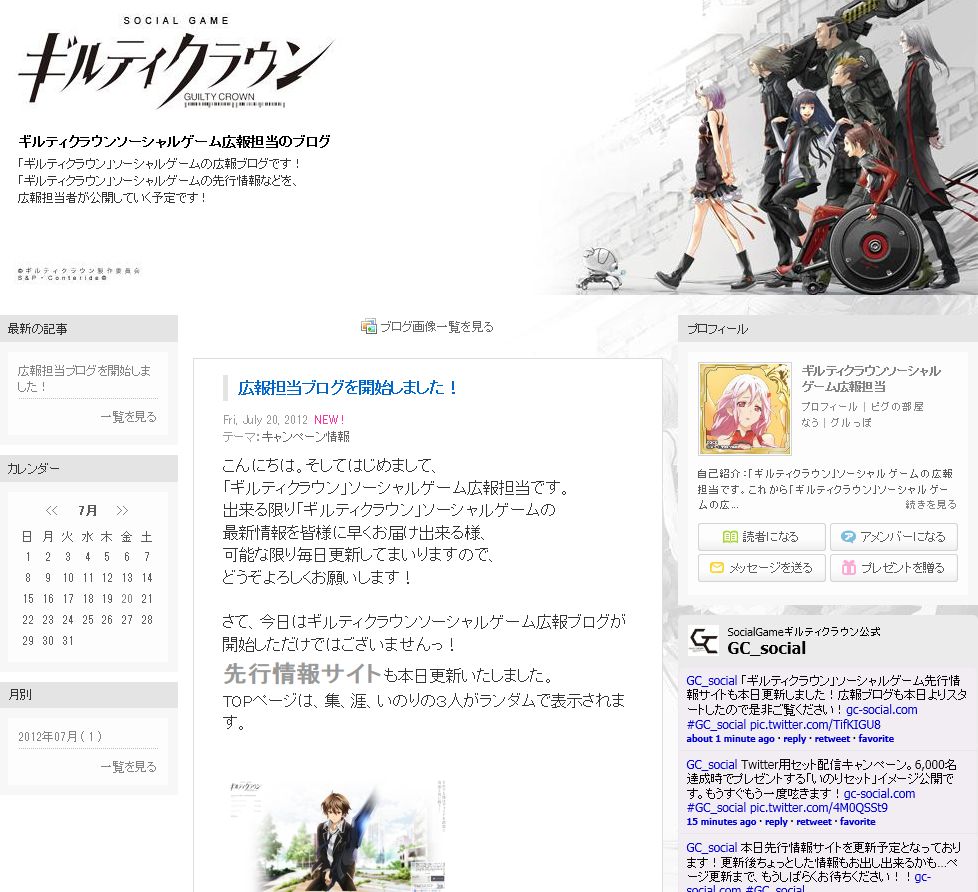Click メッセージを送る button
Viewport: 978px width, 892px height.
(762, 568)
